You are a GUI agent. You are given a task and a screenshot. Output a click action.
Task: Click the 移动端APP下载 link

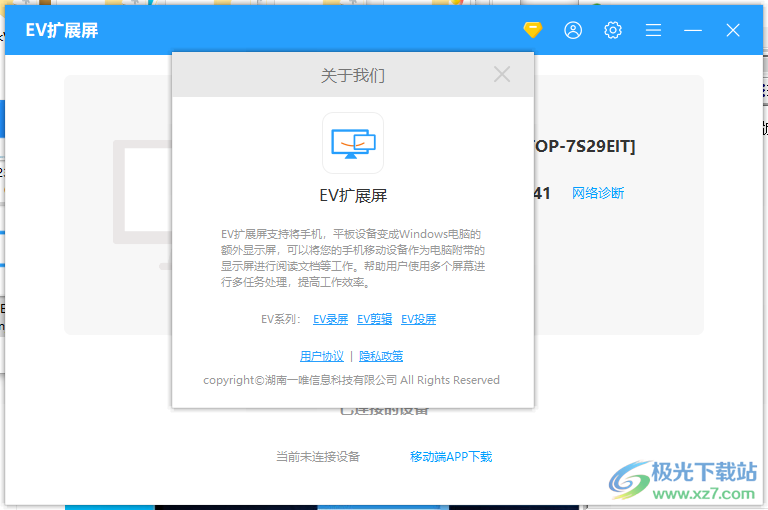(451, 457)
